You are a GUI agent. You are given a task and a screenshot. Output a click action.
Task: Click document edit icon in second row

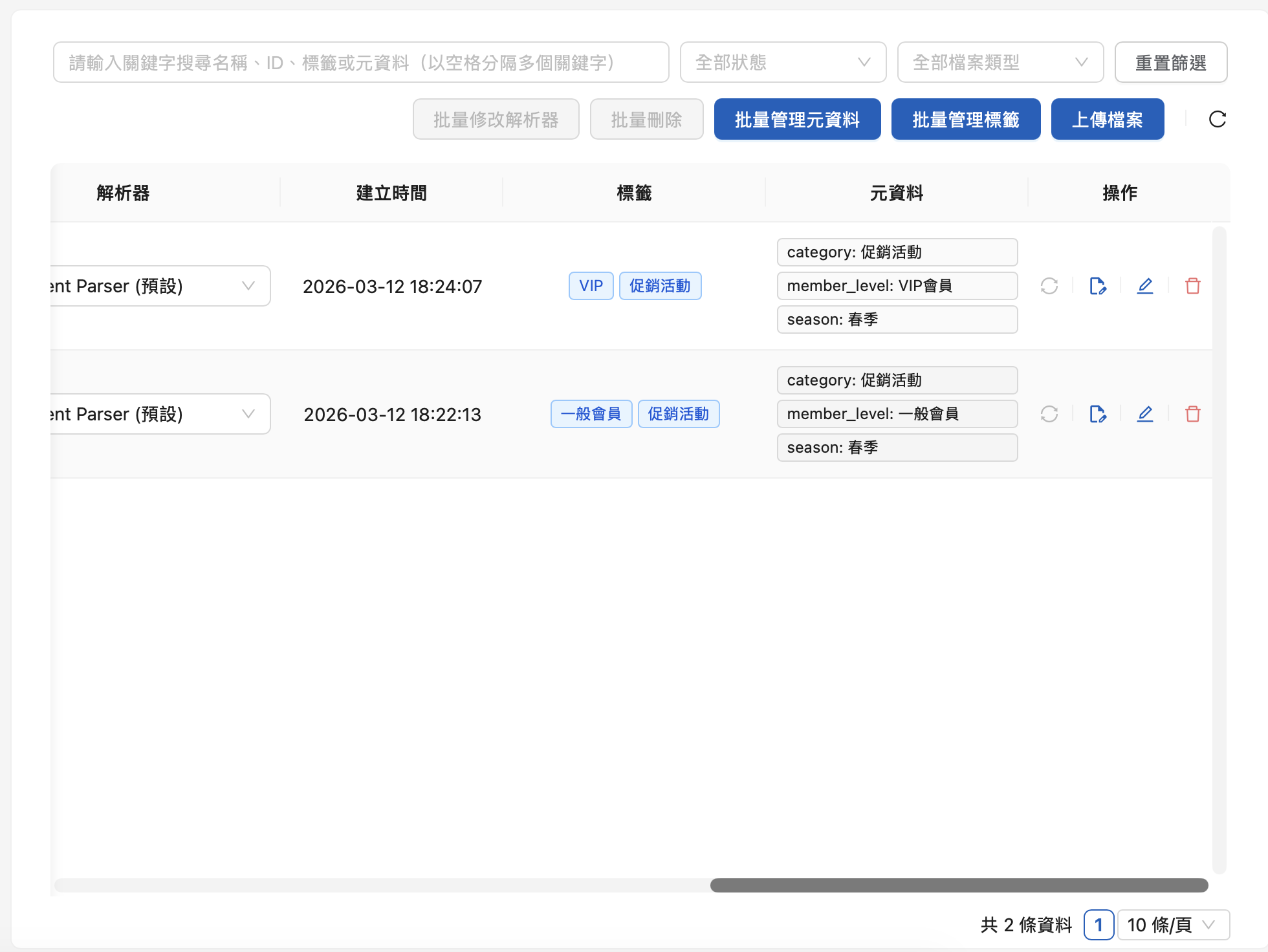1097,414
